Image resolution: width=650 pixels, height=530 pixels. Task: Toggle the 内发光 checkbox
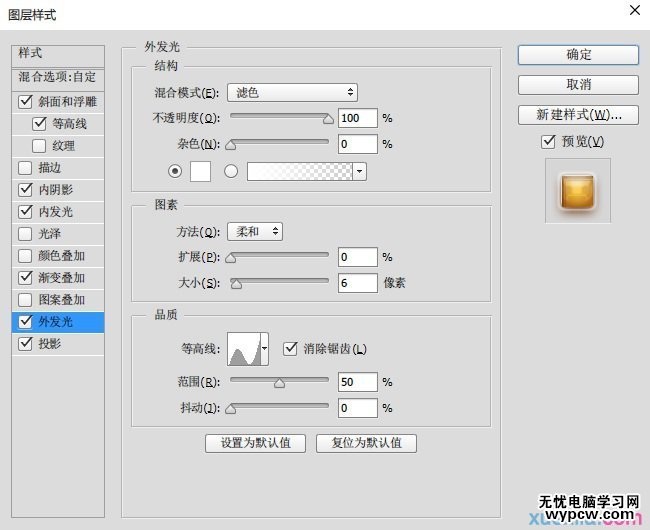coord(25,211)
